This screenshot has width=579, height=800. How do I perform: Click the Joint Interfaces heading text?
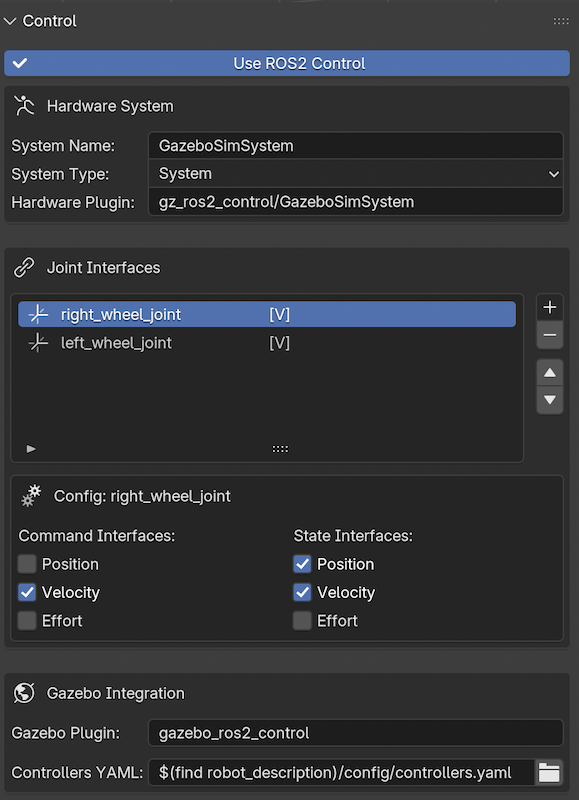pyautogui.click(x=104, y=268)
